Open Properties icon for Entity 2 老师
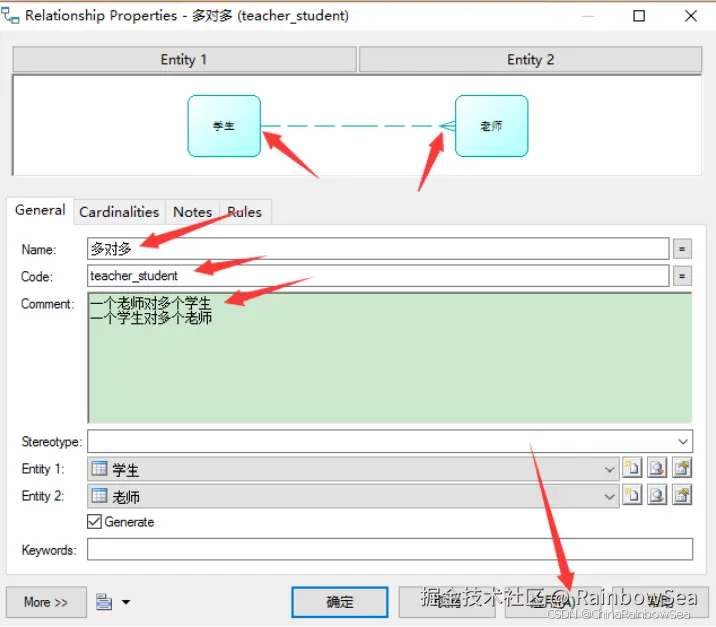The image size is (716, 627). point(682,495)
